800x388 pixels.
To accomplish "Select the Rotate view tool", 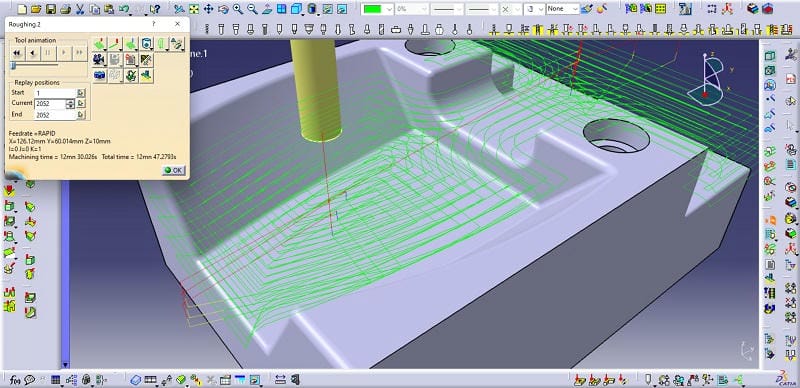I will [223, 9].
